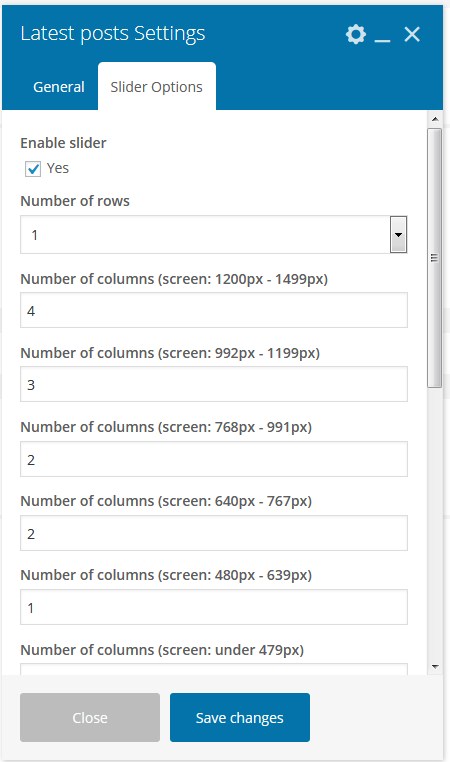Toggle the Enable slider Yes checkbox
The height and width of the screenshot is (762, 450).
pyautogui.click(x=33, y=169)
